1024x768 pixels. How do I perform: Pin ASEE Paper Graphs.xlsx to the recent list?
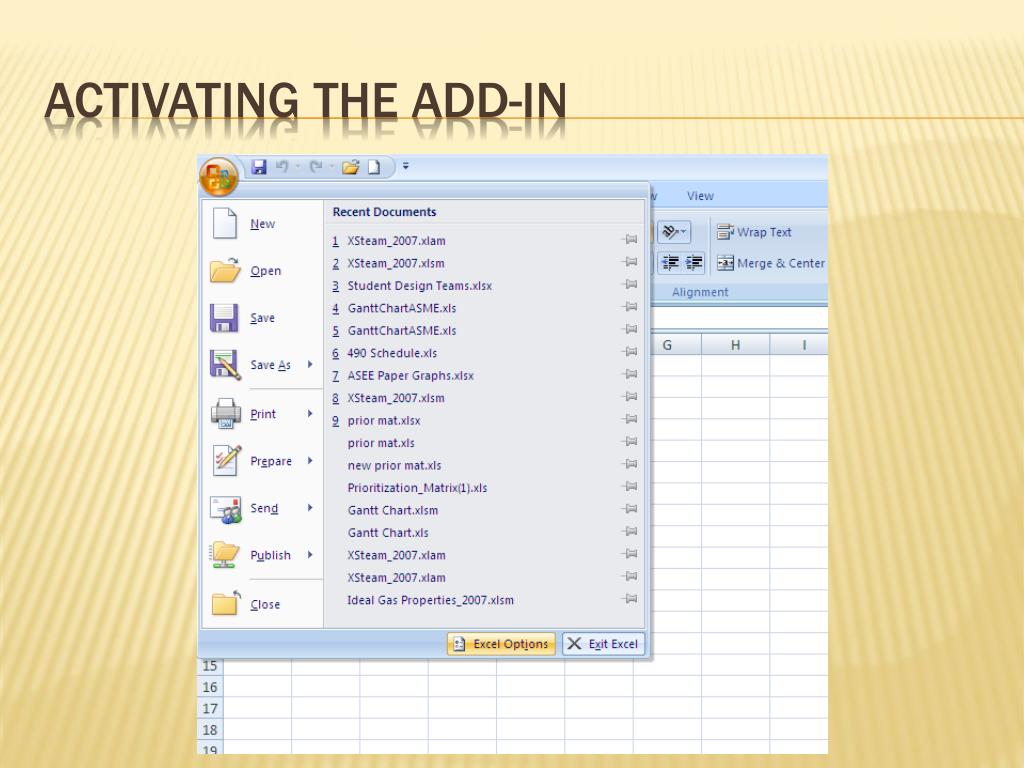(x=630, y=374)
